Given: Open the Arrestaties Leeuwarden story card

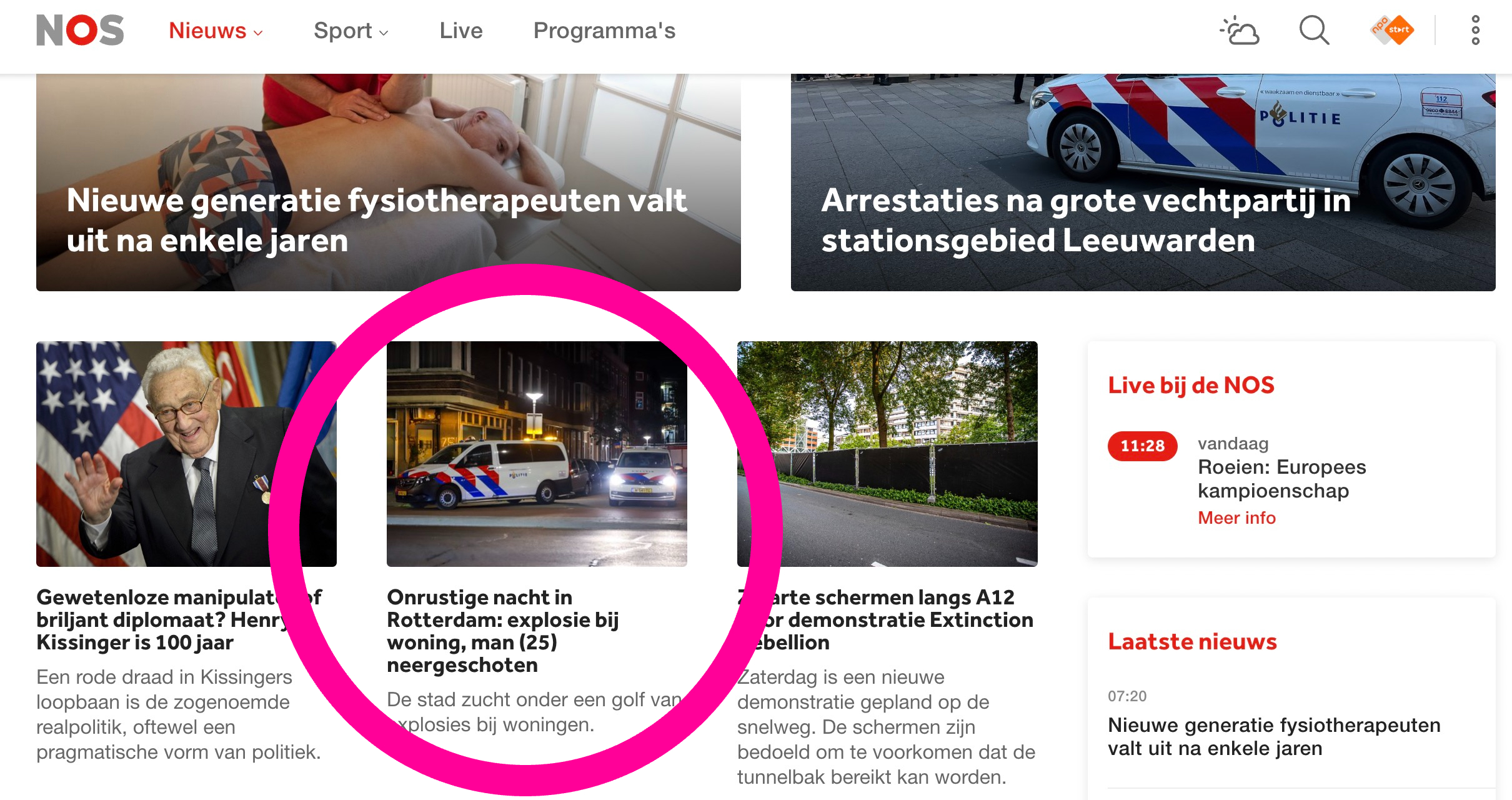Looking at the screenshot, I should click(x=1143, y=182).
